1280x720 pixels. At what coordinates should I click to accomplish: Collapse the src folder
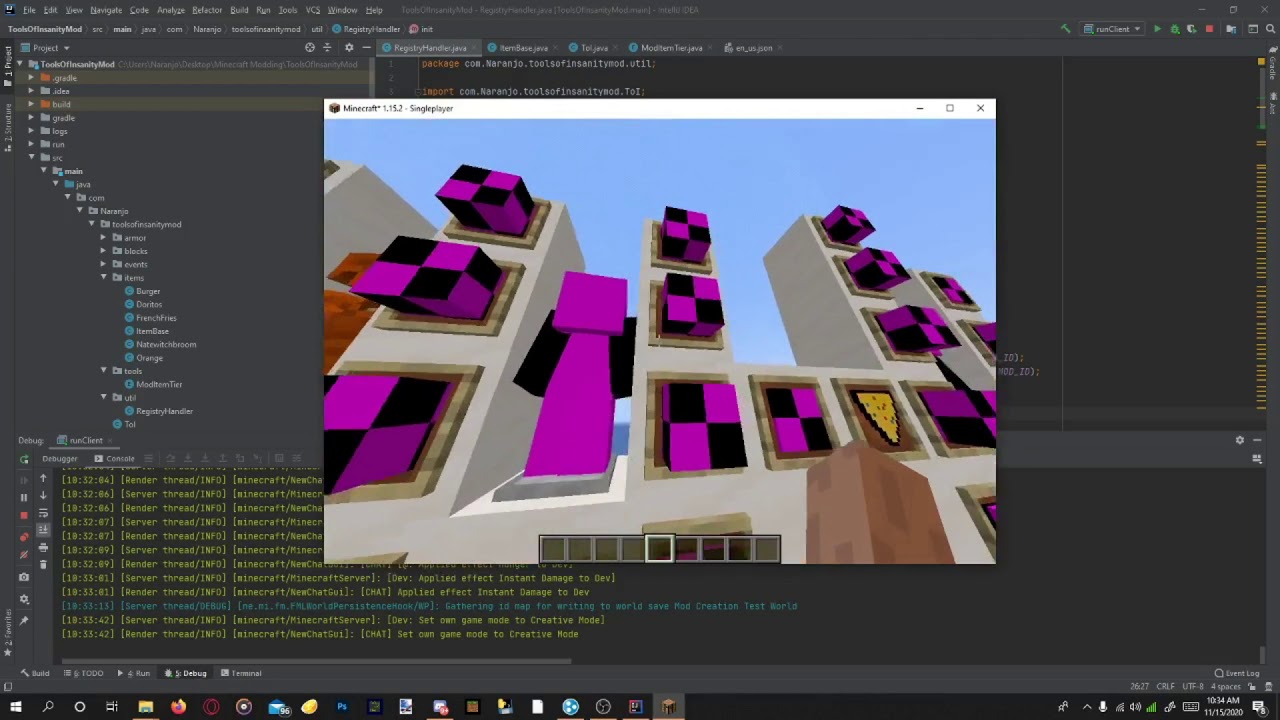pyautogui.click(x=32, y=157)
